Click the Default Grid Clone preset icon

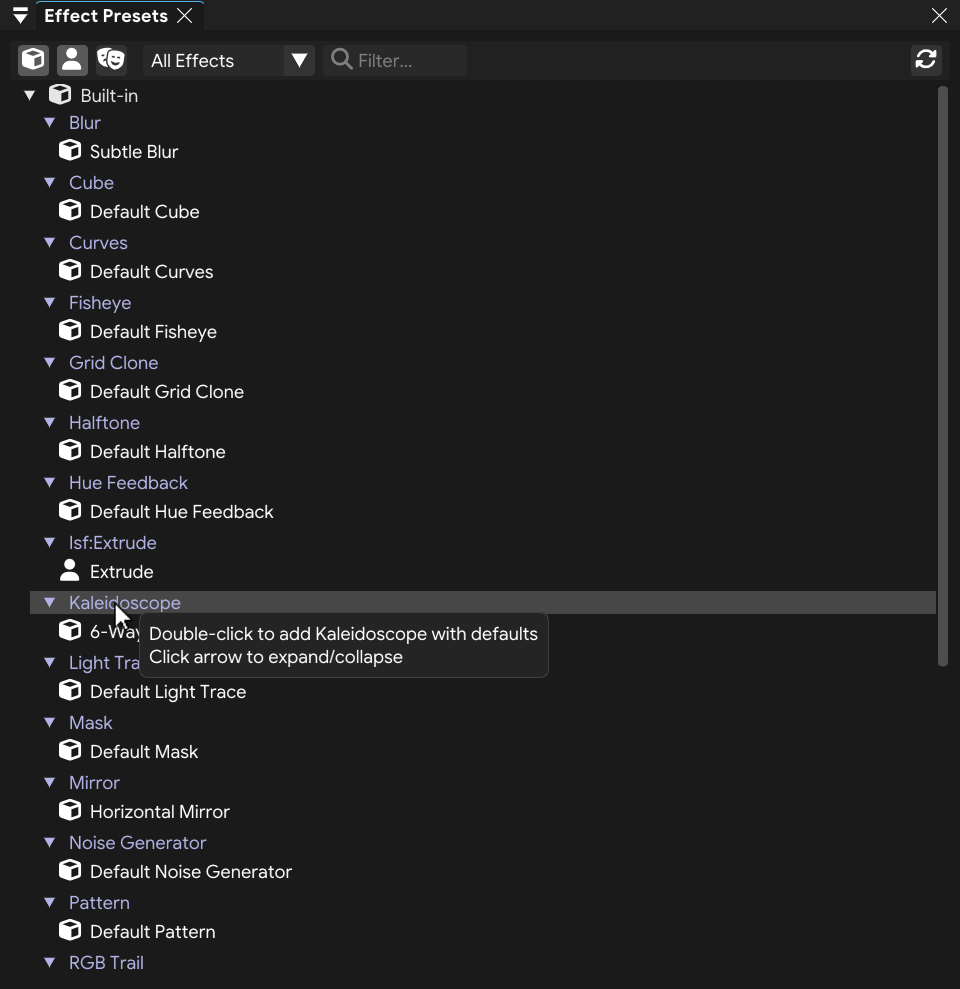(70, 390)
